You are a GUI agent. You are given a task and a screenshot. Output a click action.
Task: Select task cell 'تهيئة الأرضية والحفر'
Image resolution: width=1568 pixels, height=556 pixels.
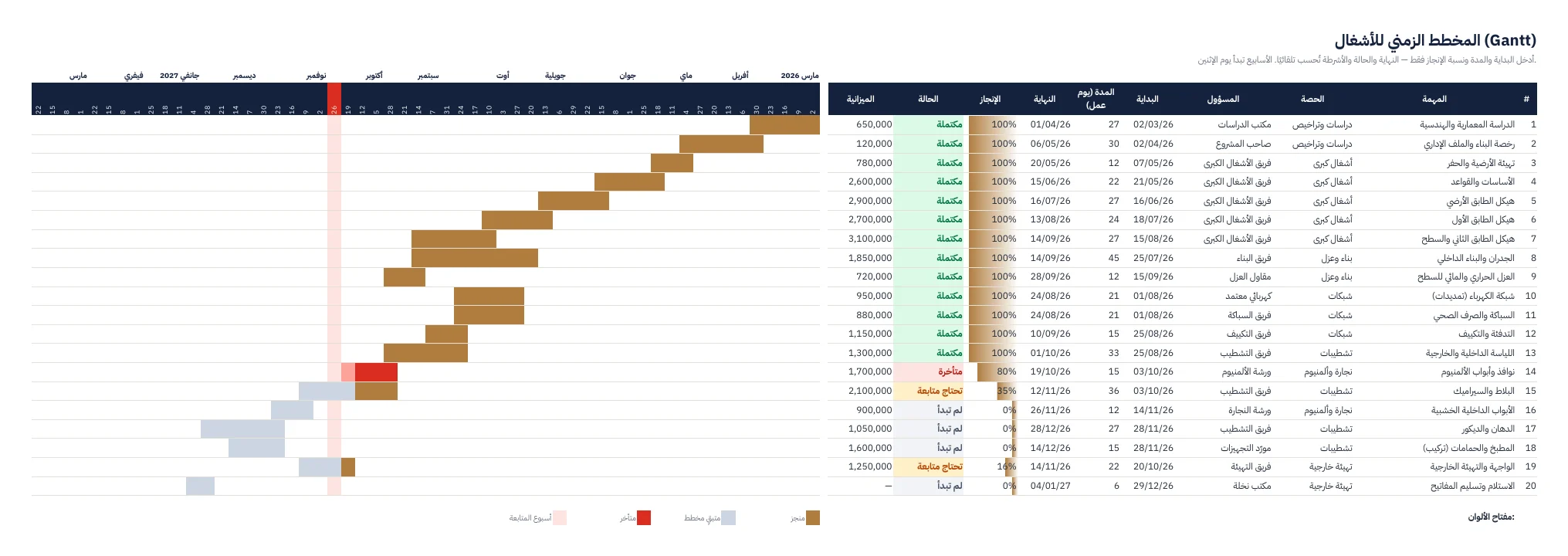(1481, 163)
